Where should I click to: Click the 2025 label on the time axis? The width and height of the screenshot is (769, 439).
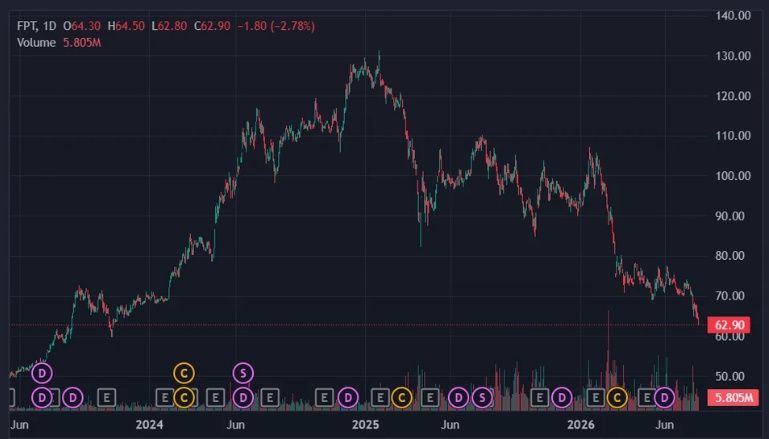(x=365, y=425)
